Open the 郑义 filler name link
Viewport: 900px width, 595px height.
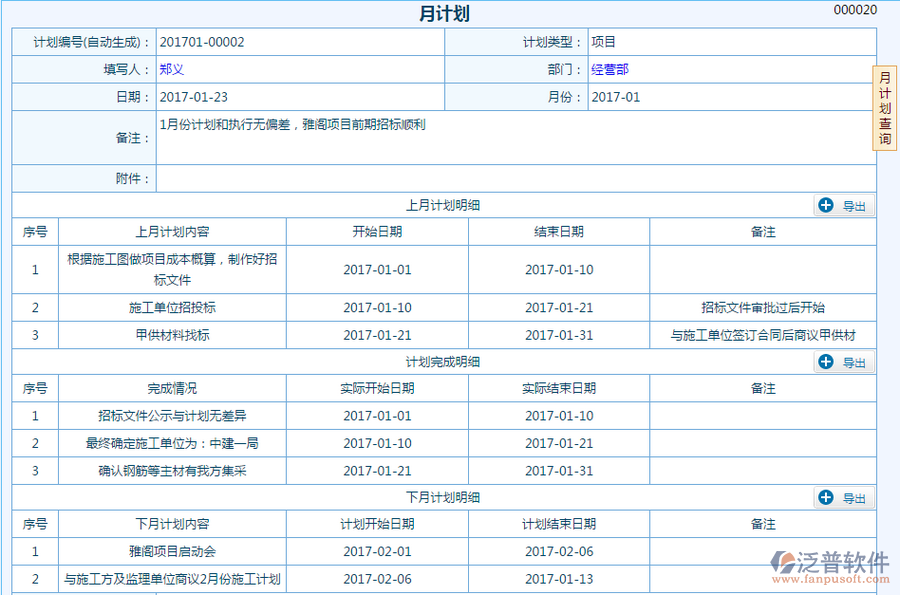coord(172,70)
